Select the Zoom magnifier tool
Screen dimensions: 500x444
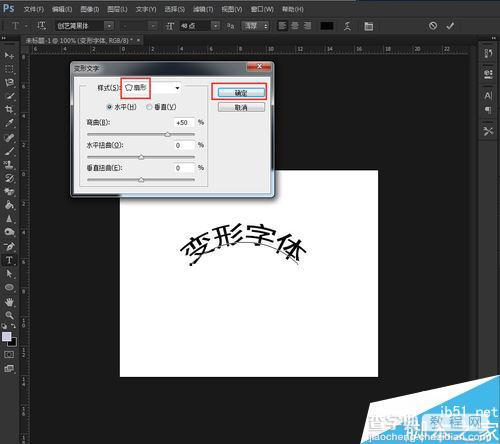coord(9,315)
